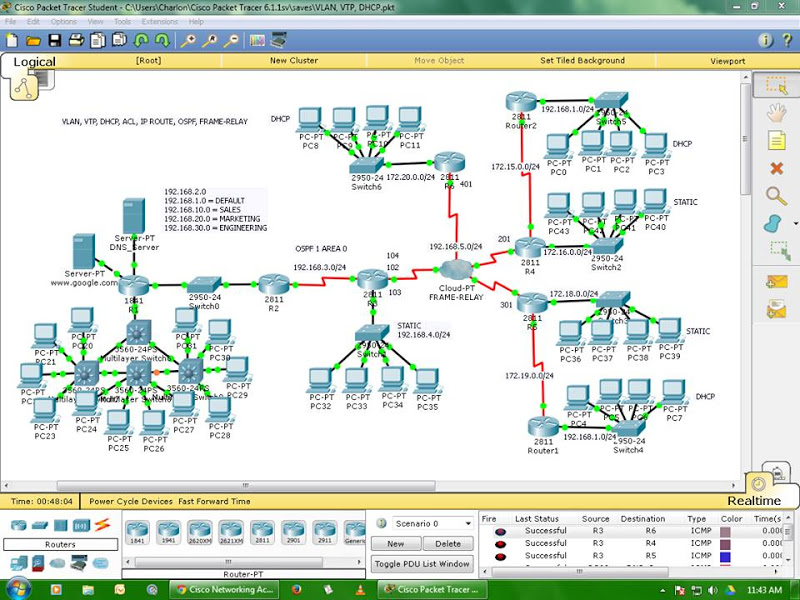The width and height of the screenshot is (800, 600).
Task: Click the New file icon
Action: (11, 40)
